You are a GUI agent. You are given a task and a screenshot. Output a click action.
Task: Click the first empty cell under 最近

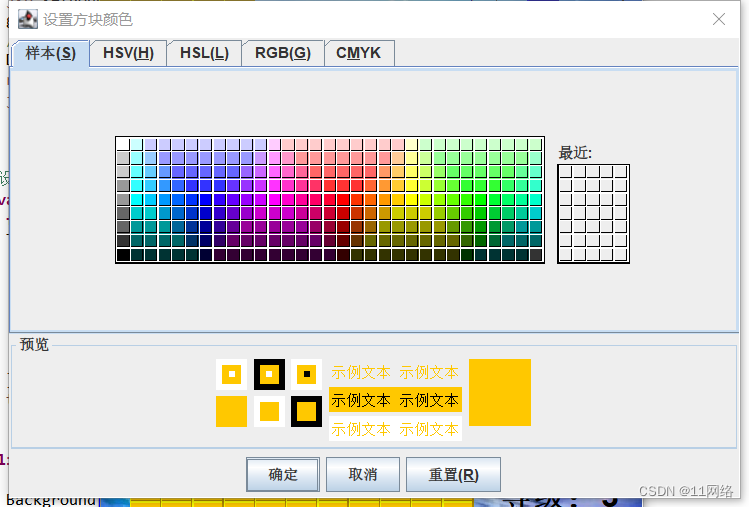(x=566, y=172)
